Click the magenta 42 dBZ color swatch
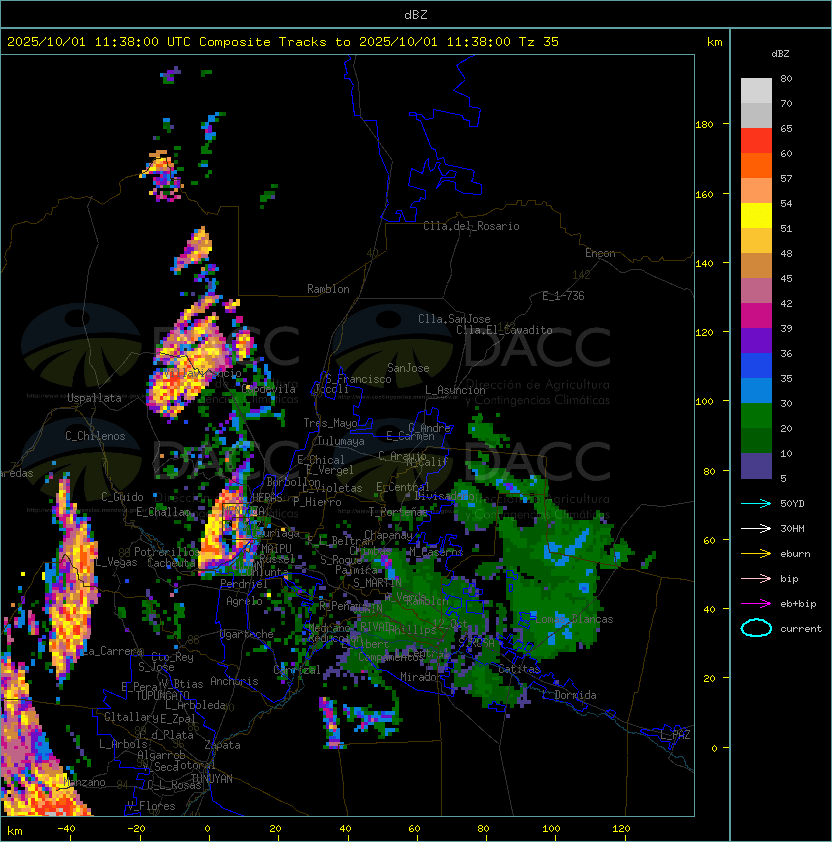The height and width of the screenshot is (842, 832). click(756, 316)
